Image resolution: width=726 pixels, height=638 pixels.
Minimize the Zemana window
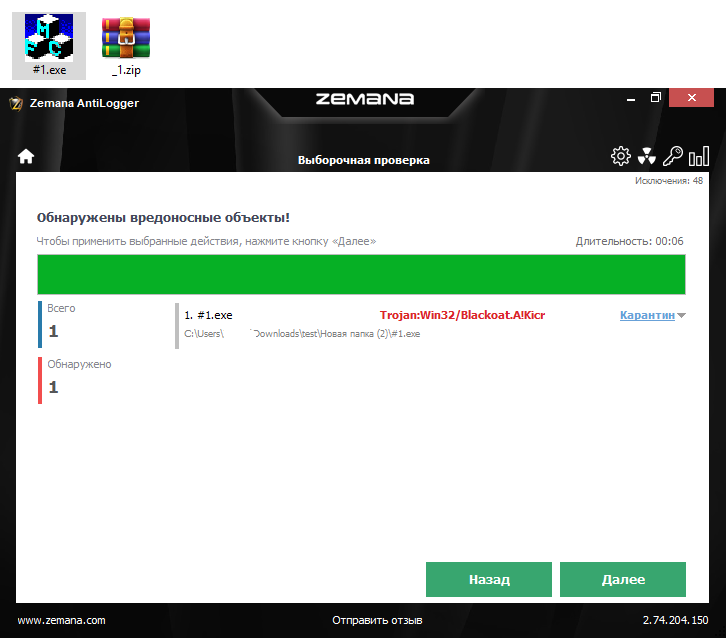click(x=631, y=98)
